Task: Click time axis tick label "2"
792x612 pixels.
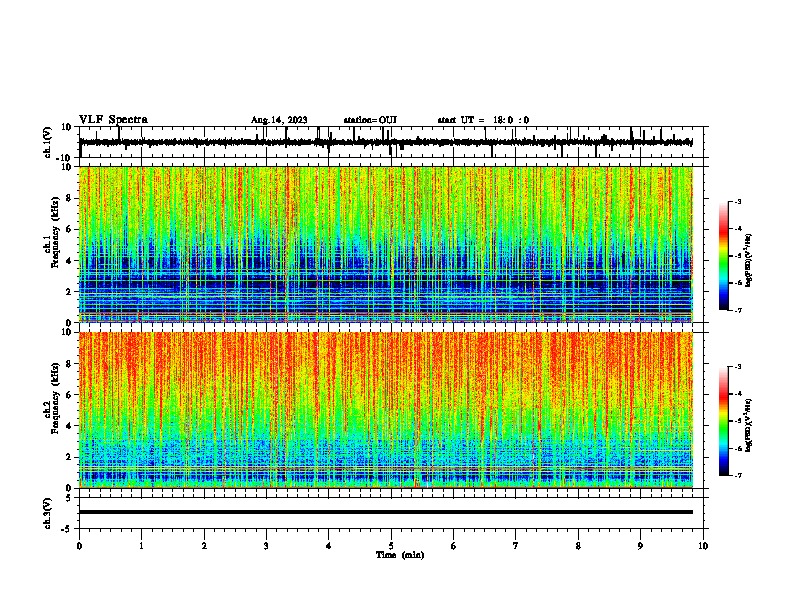Action: (204, 546)
